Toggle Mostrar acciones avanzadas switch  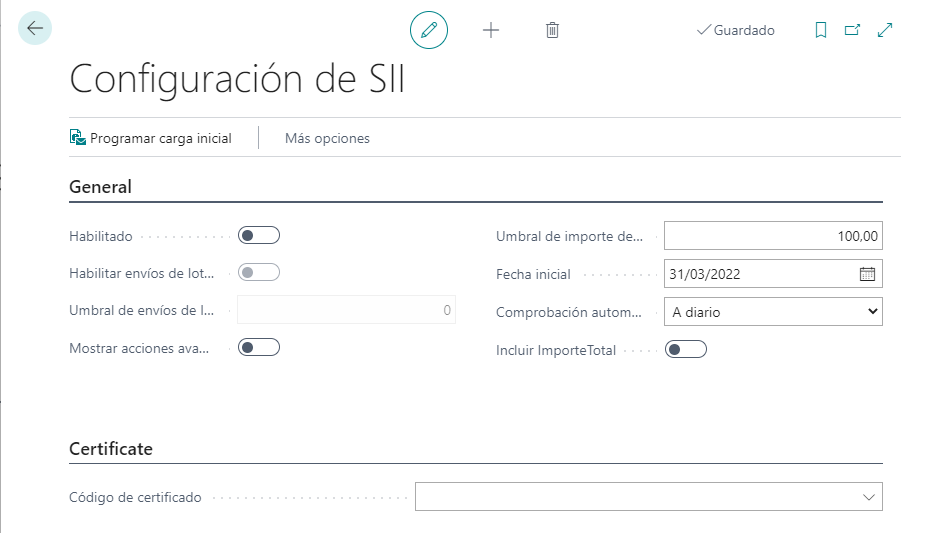coord(259,348)
